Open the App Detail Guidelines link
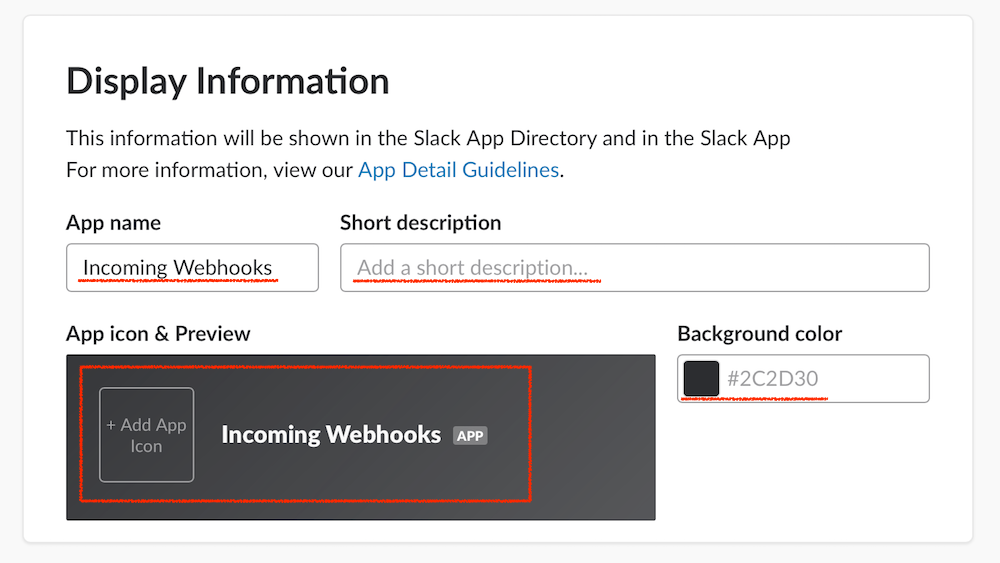1000x563 pixels. (458, 170)
